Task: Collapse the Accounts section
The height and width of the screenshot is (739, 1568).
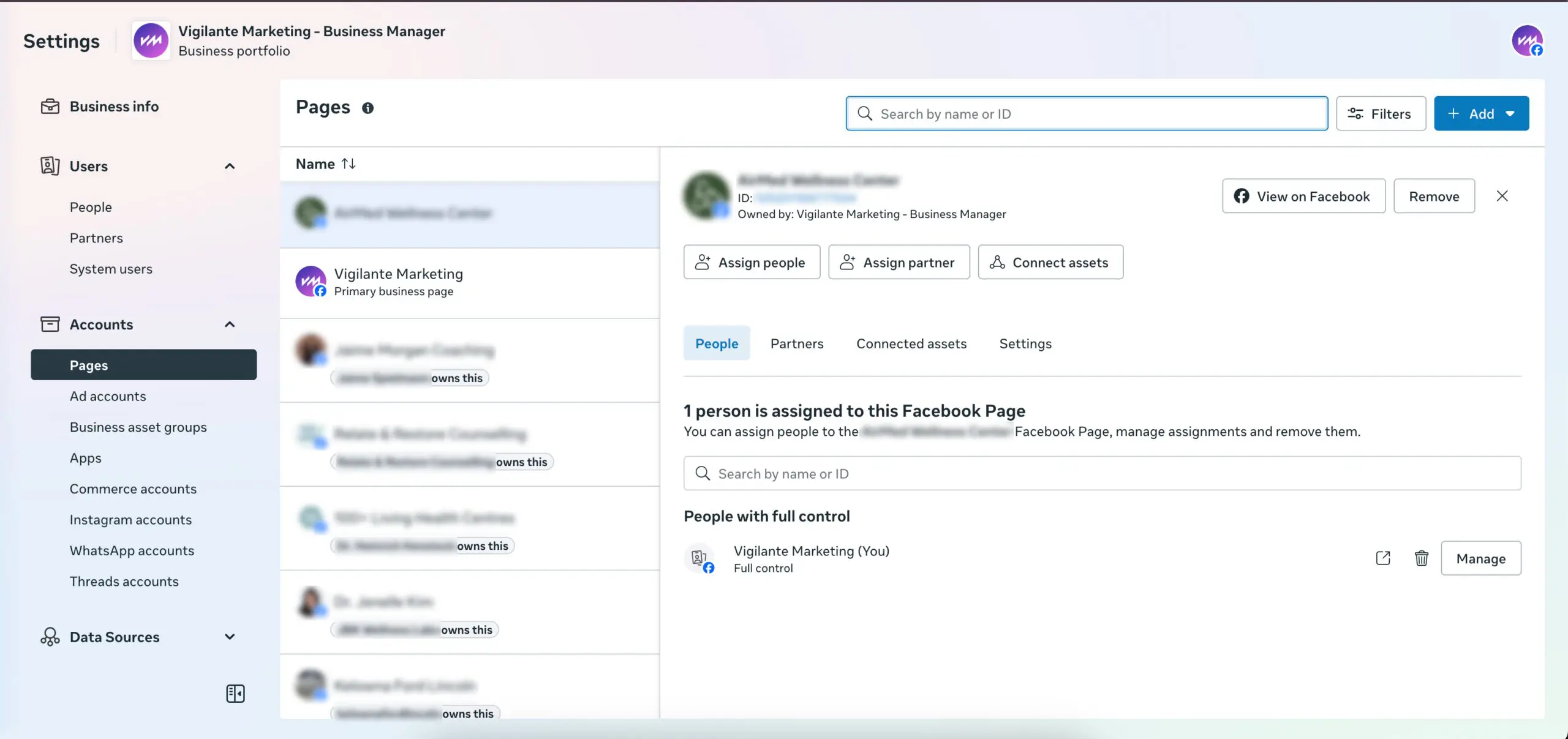Action: (x=230, y=324)
